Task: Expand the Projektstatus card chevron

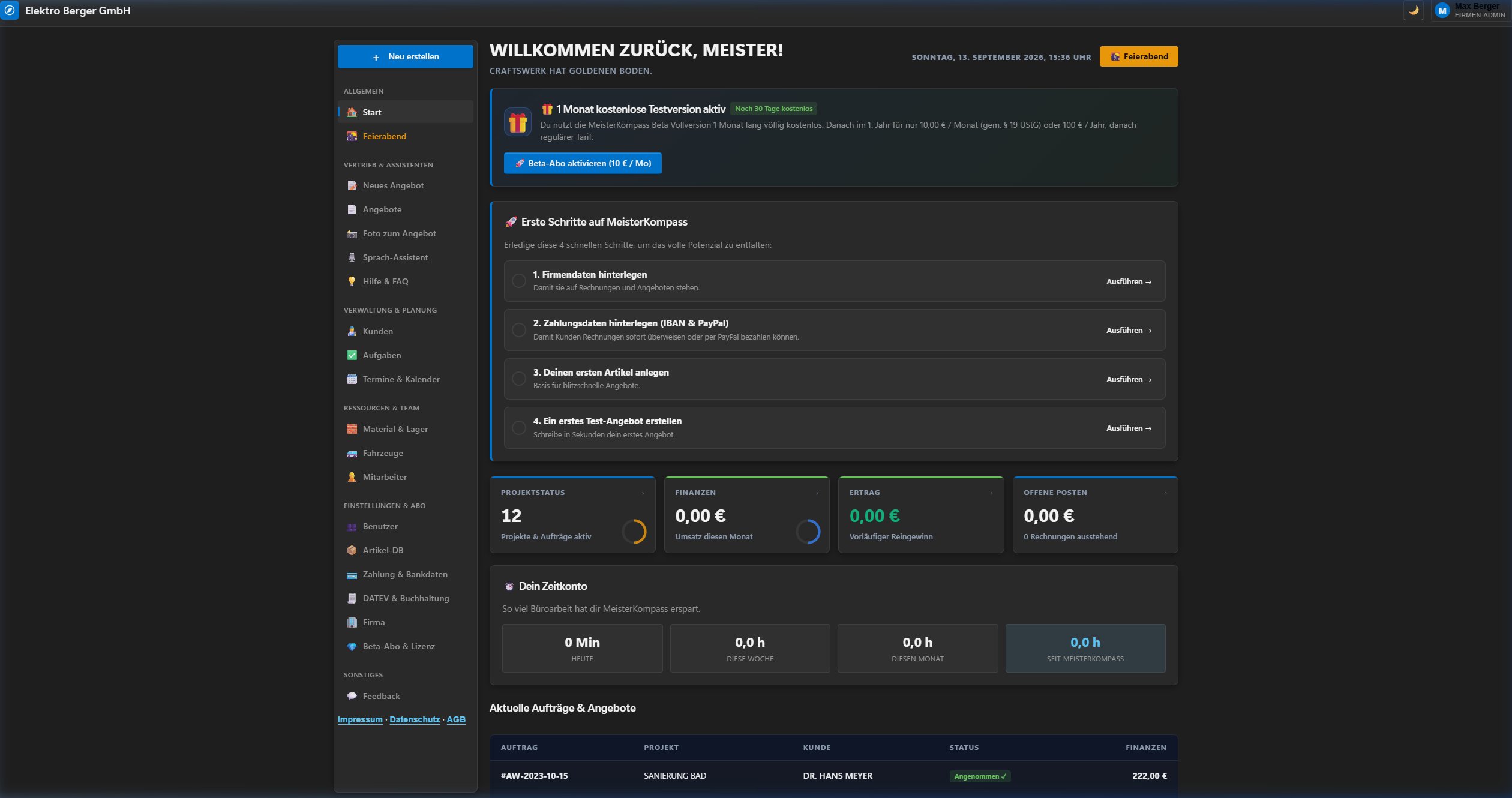Action: click(643, 493)
